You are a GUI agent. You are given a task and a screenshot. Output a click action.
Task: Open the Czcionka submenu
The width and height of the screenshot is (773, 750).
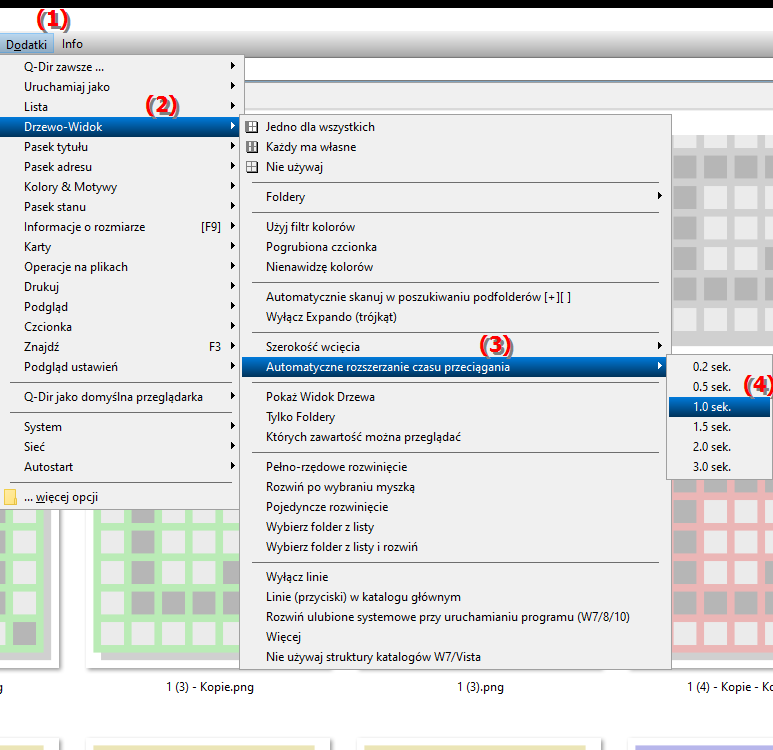[121, 327]
